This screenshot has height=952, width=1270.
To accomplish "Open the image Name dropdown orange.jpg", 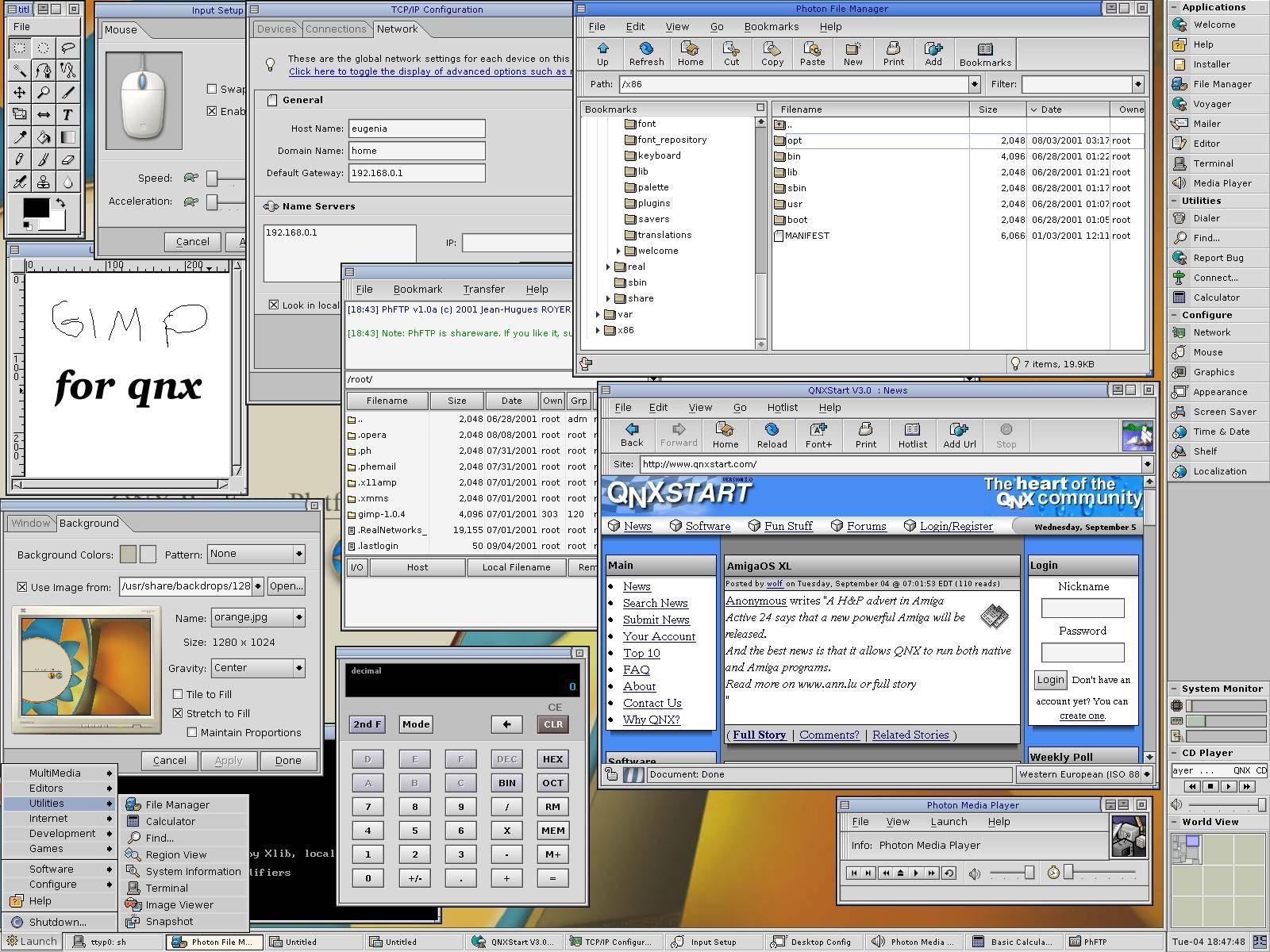I will tap(298, 617).
